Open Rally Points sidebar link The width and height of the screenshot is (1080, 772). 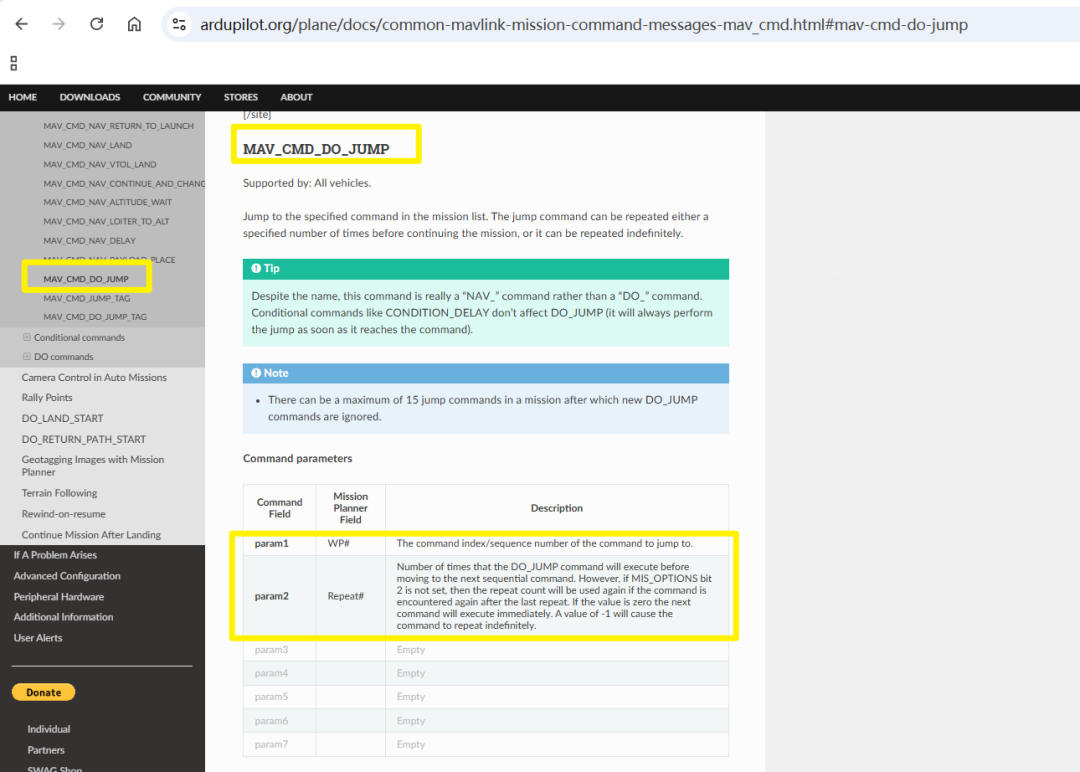click(47, 397)
